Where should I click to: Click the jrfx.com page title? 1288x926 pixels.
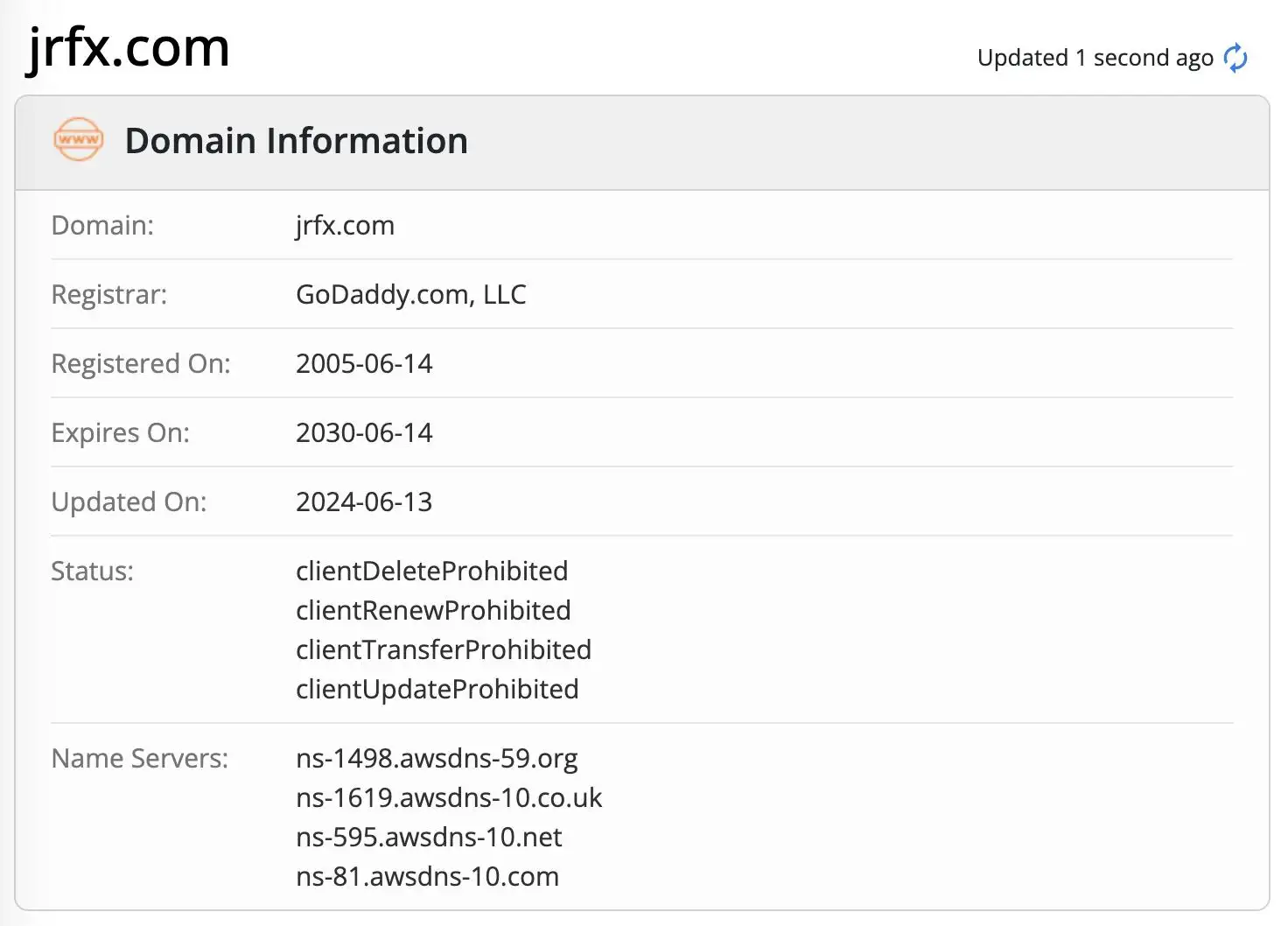tap(129, 47)
